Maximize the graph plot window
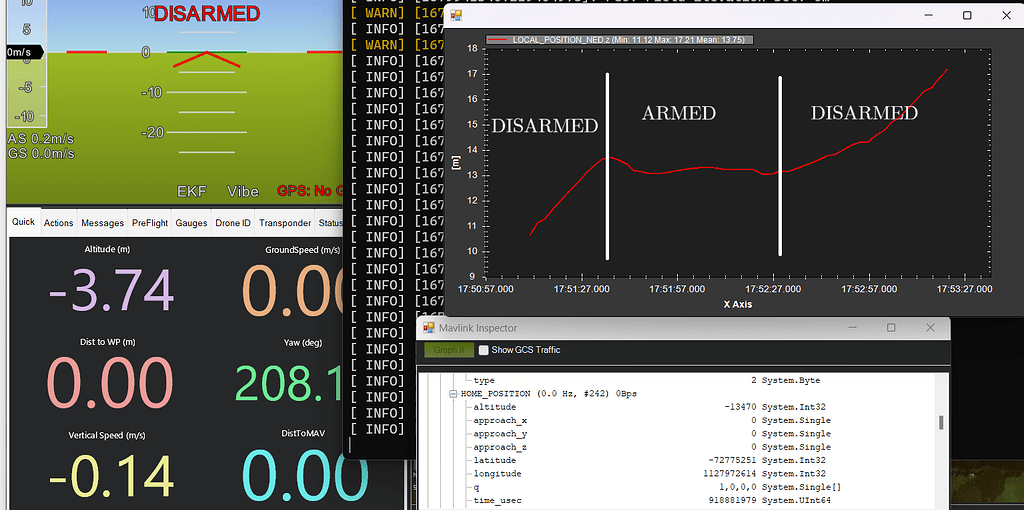1024x510 pixels. (x=967, y=16)
